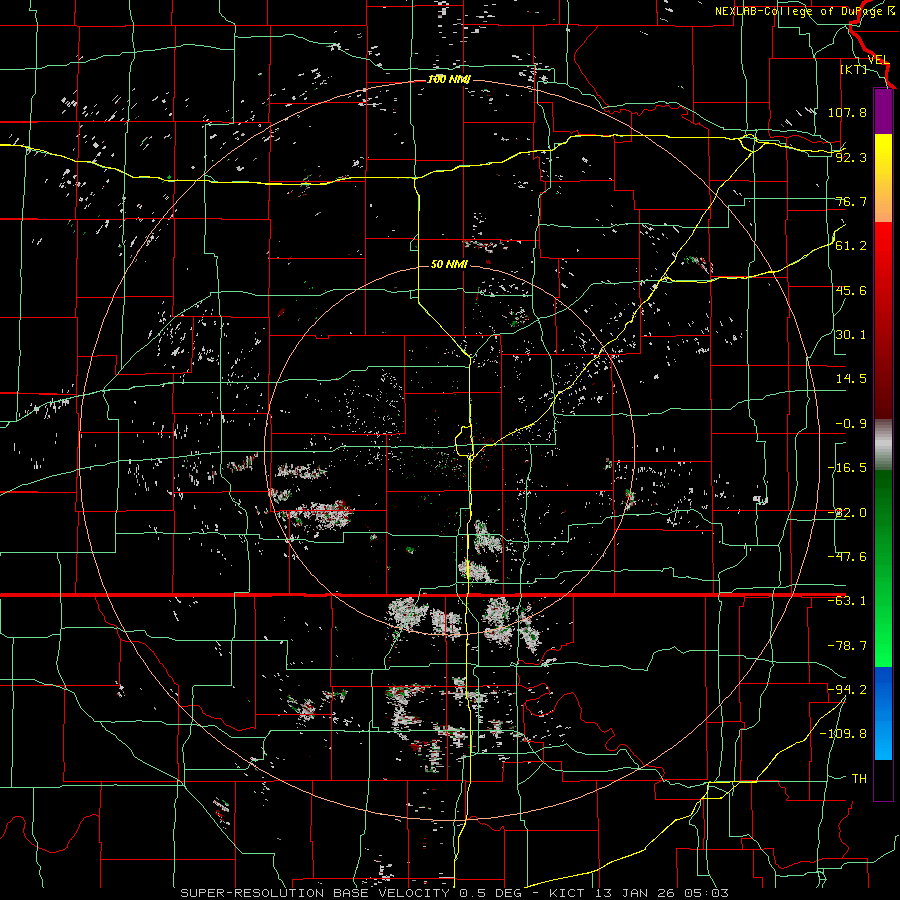Image resolution: width=900 pixels, height=900 pixels.
Task: Select the 45.6 scale value
Action: point(851,290)
